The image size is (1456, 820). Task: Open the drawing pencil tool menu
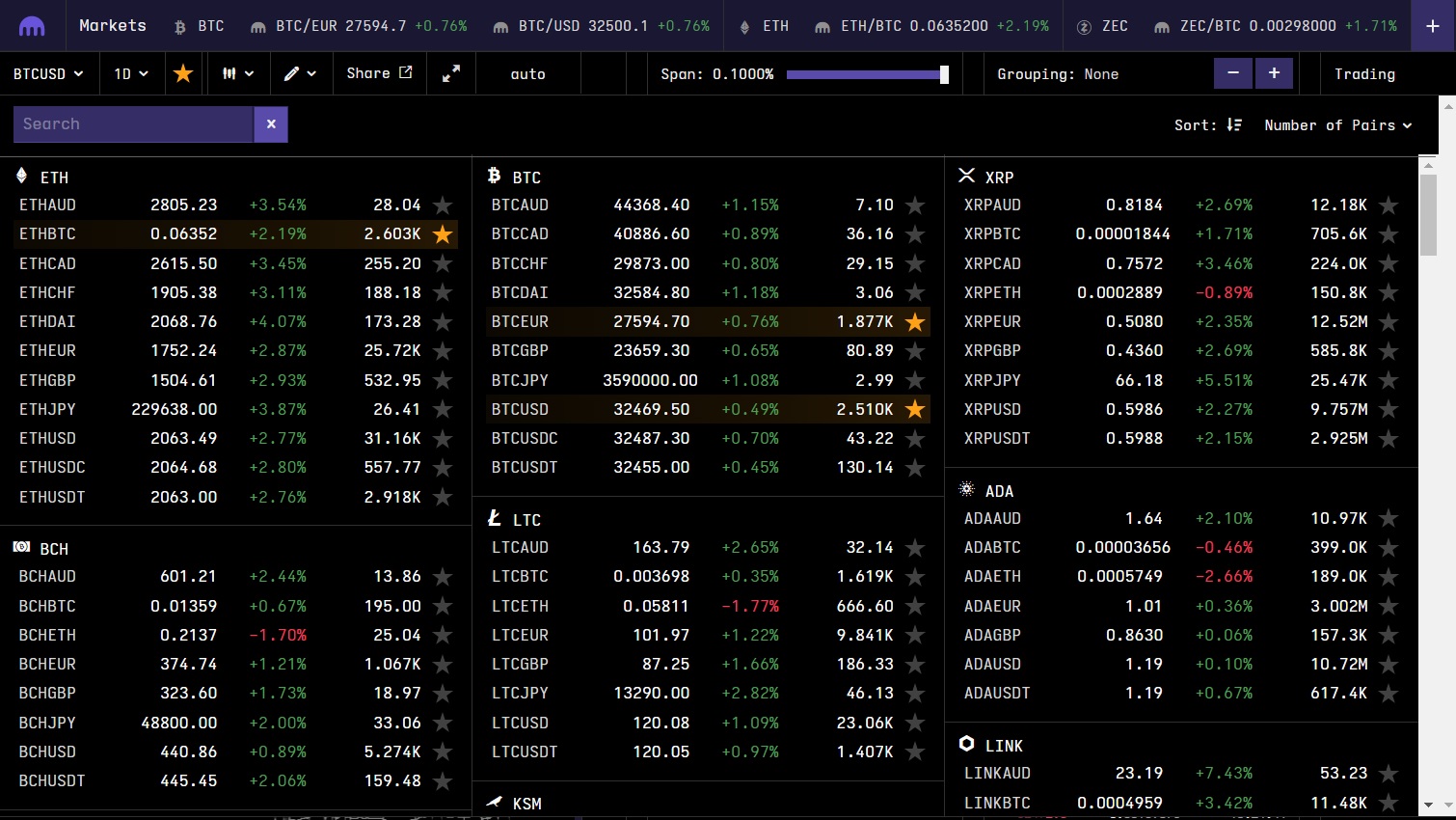point(300,73)
